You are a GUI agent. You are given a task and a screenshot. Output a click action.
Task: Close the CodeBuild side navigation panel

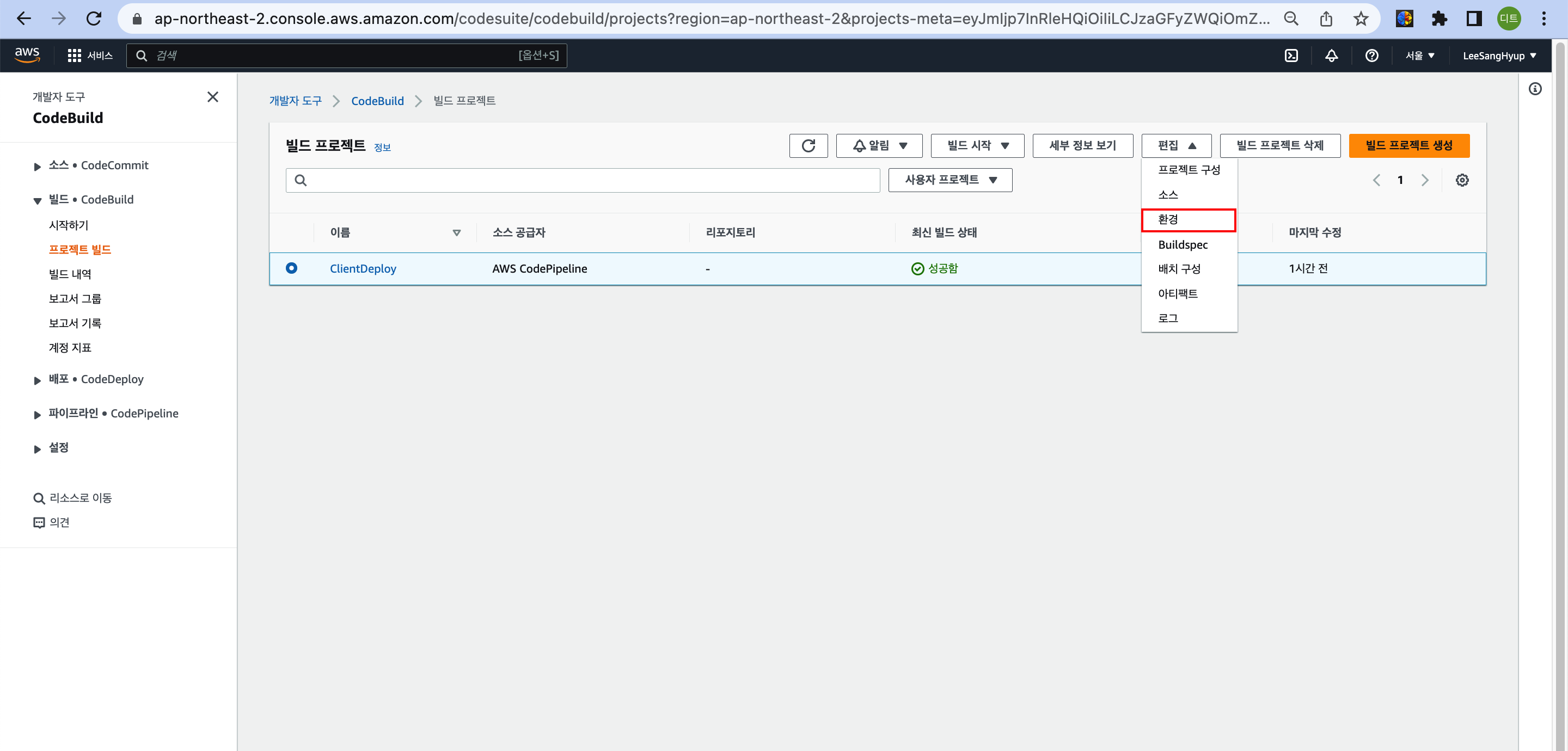212,97
